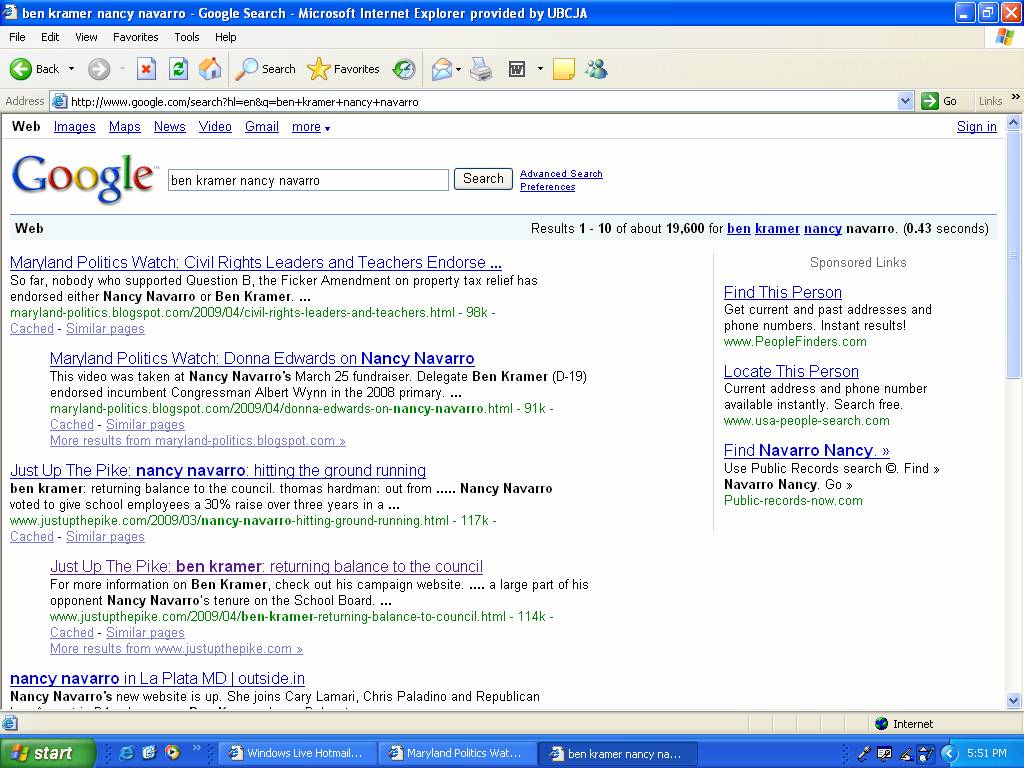Open the Tools menu
The width and height of the screenshot is (1024, 768).
[186, 37]
